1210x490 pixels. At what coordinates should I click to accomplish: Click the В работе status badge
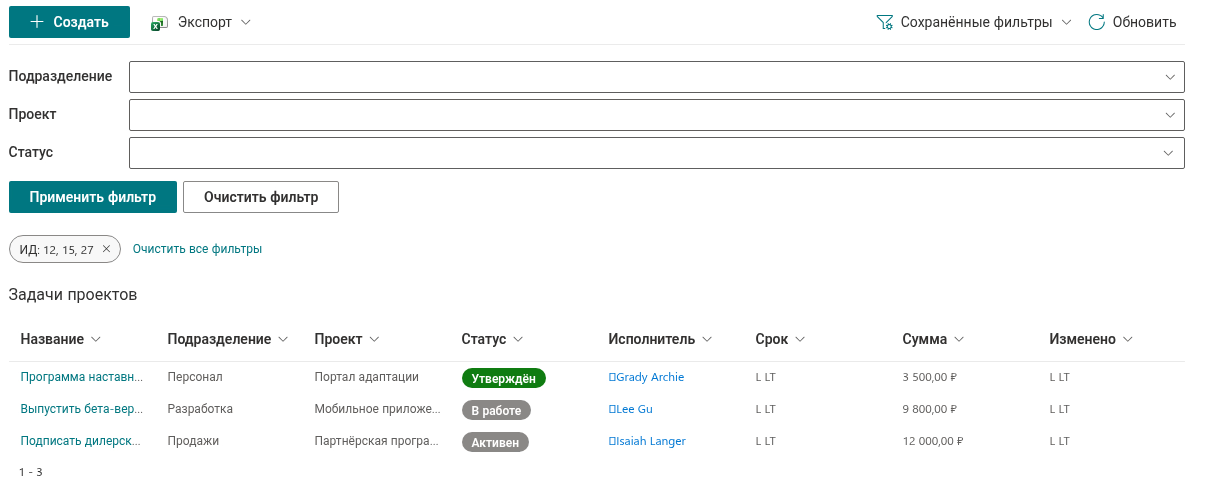pyautogui.click(x=496, y=410)
